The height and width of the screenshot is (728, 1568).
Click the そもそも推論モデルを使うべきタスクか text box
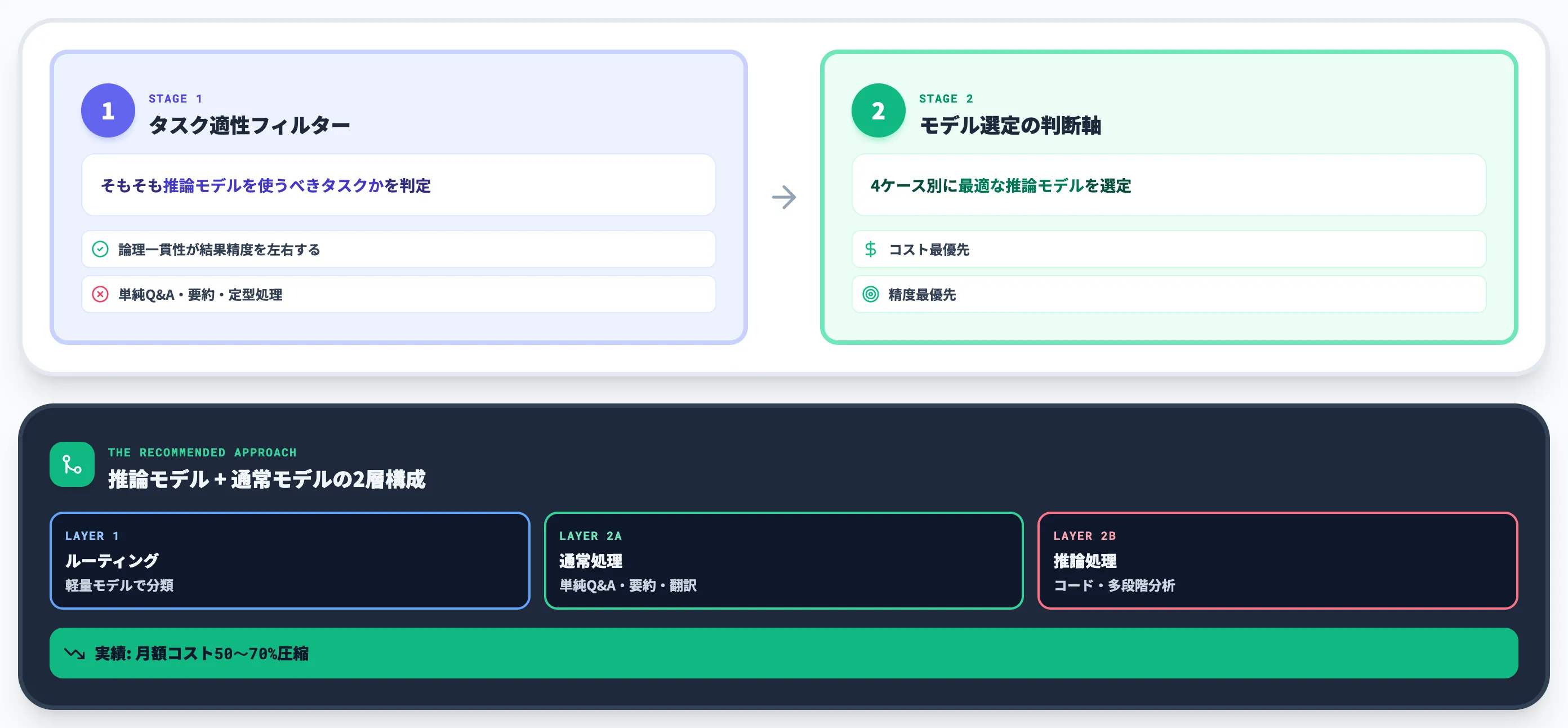point(399,185)
